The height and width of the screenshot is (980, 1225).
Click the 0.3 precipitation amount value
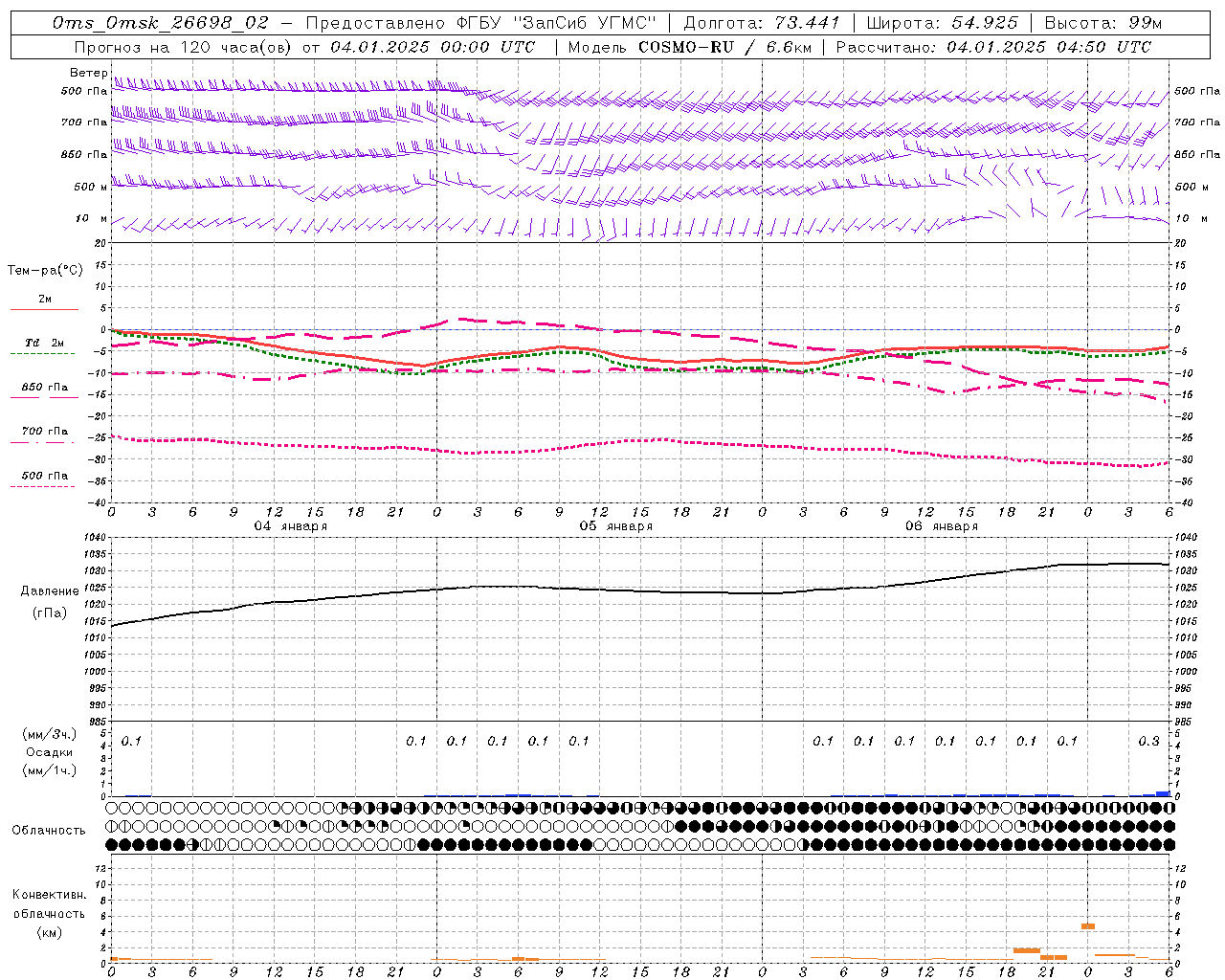tap(1148, 741)
